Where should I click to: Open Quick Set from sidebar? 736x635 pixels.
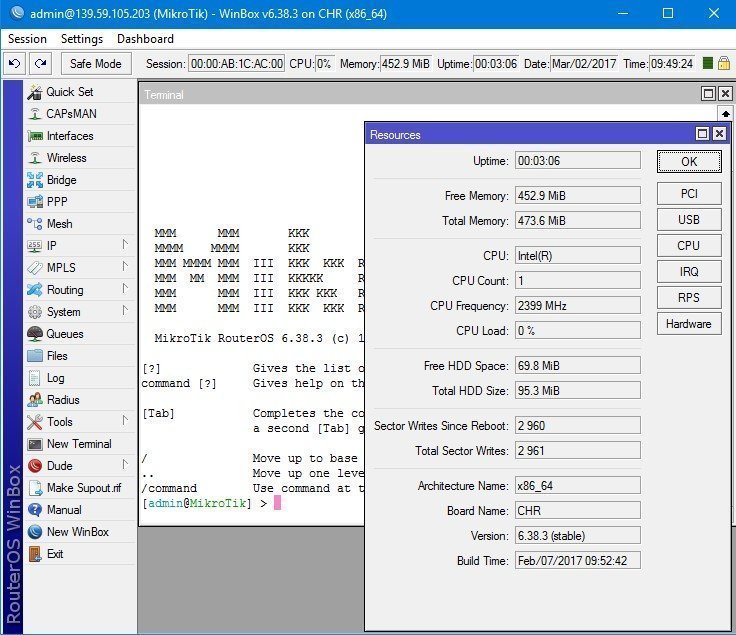coord(80,92)
